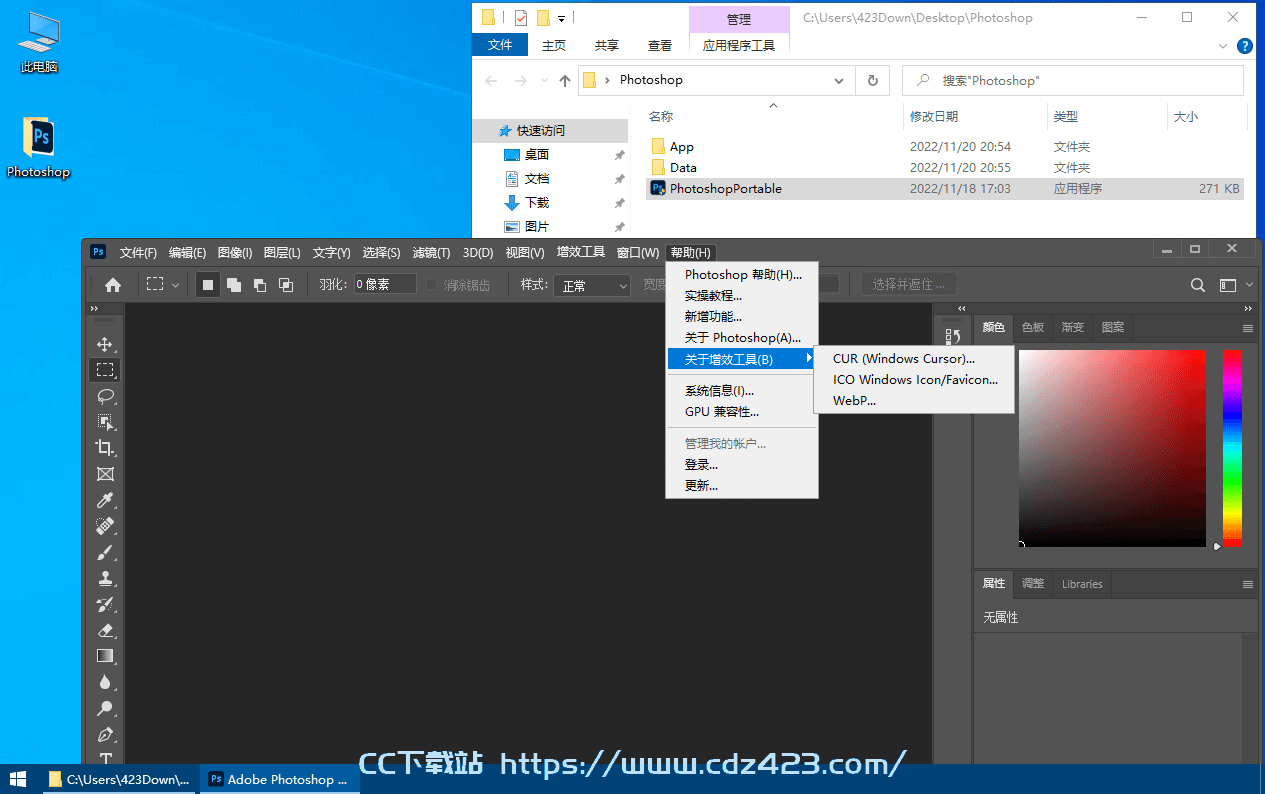The image size is (1265, 794).
Task: Select the PhotoshopPortable file in Explorer
Action: point(945,188)
